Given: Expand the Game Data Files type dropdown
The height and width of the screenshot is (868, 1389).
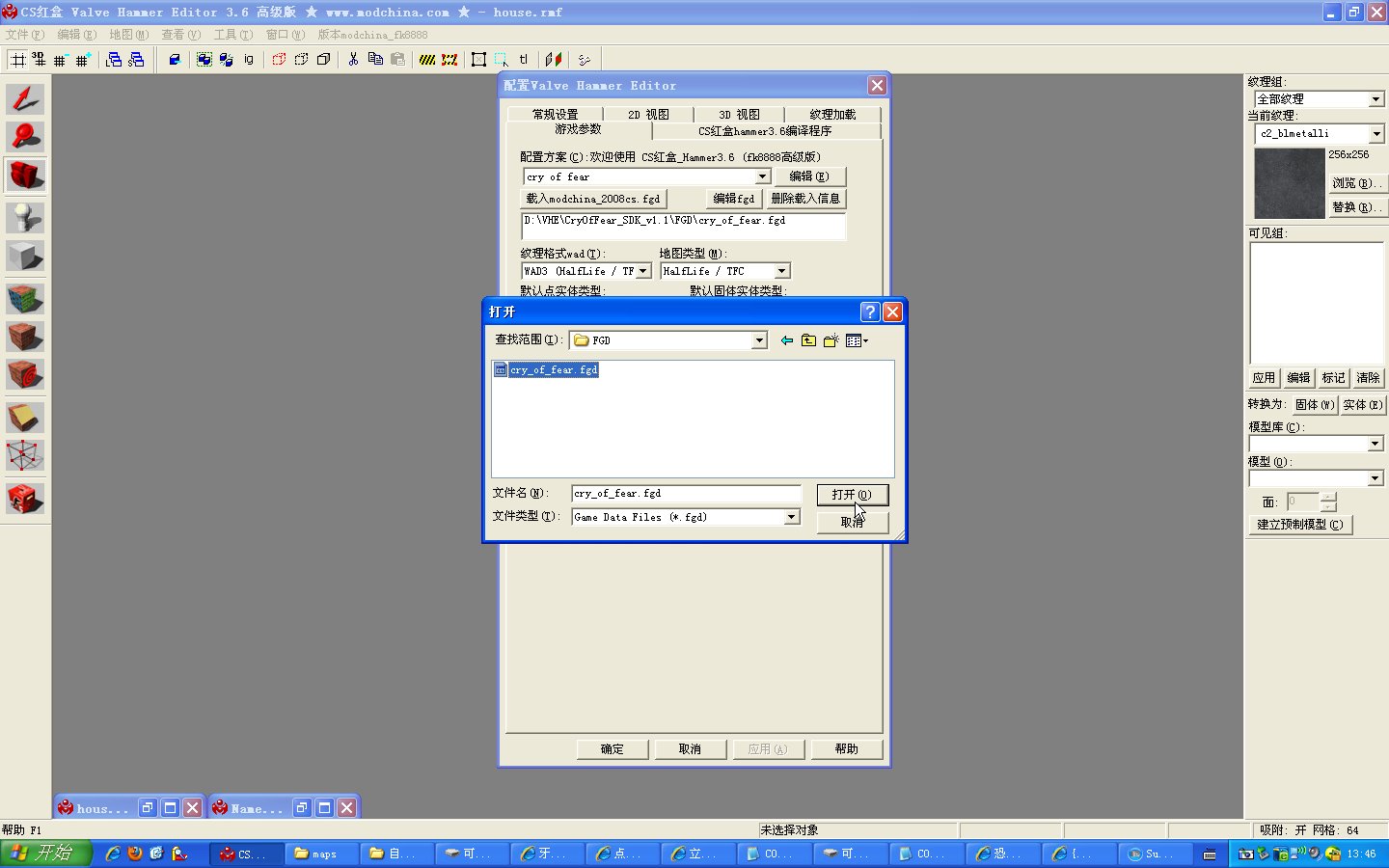Looking at the screenshot, I should pyautogui.click(x=791, y=517).
